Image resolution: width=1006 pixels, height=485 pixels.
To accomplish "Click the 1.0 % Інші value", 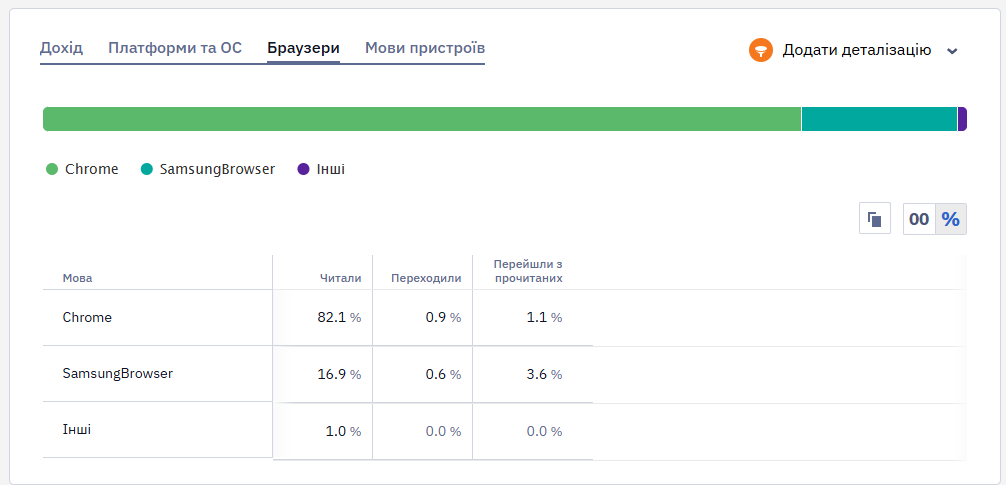I will click(x=343, y=432).
